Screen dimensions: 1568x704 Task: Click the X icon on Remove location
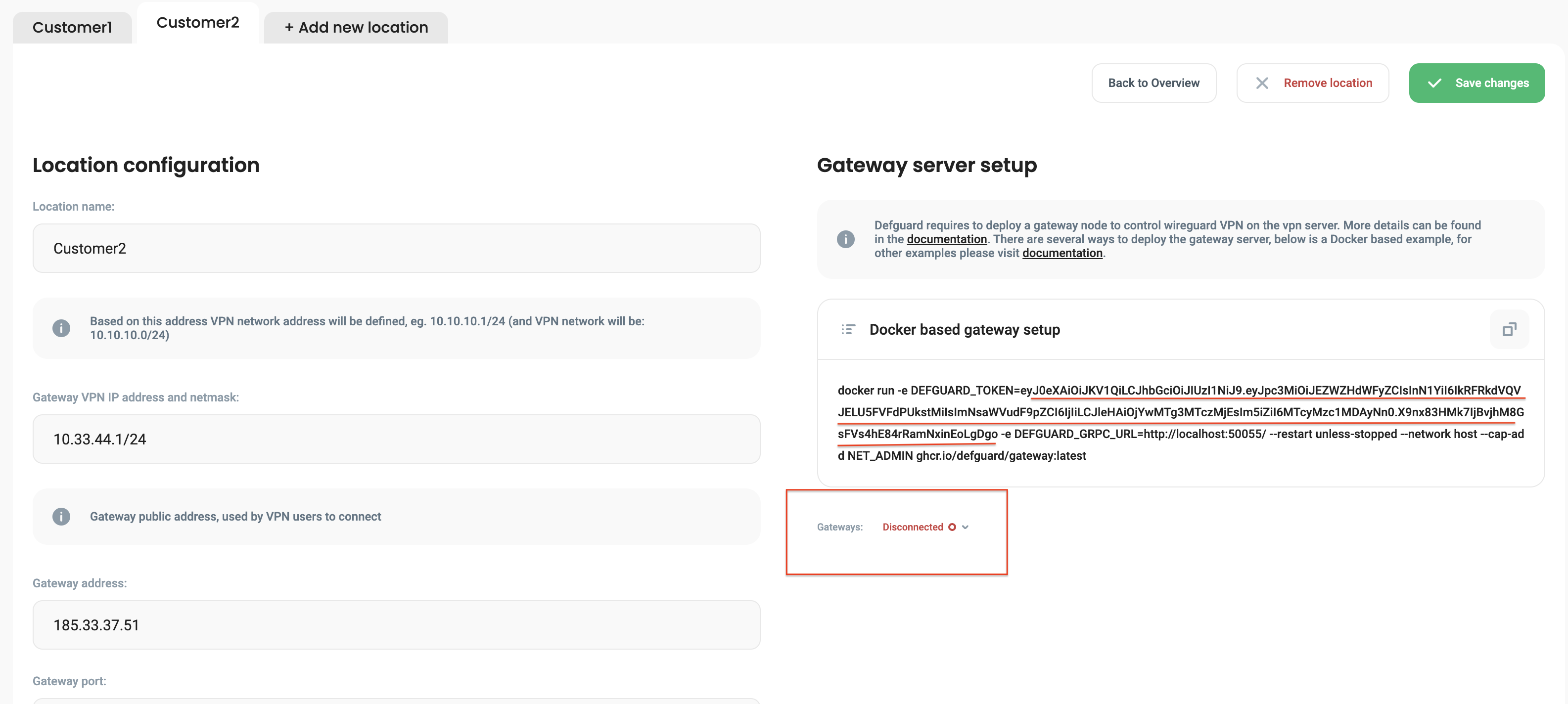point(1262,84)
